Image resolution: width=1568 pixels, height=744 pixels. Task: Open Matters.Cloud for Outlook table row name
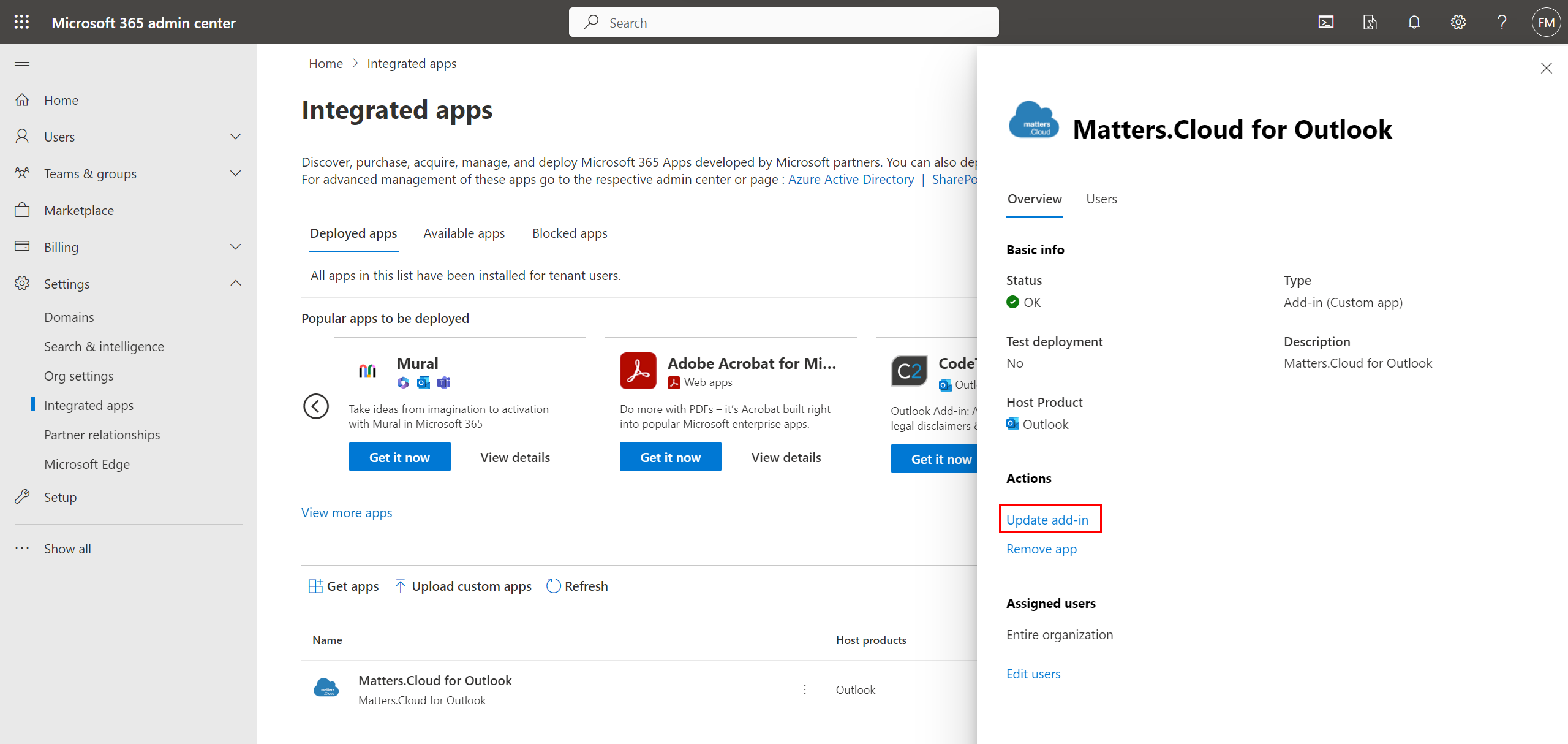pos(435,680)
